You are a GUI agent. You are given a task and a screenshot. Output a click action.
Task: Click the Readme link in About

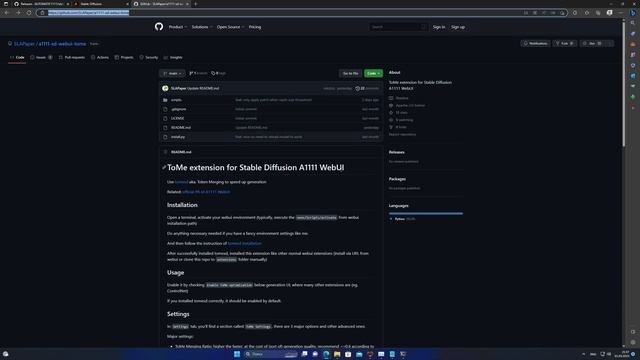pyautogui.click(x=398, y=98)
